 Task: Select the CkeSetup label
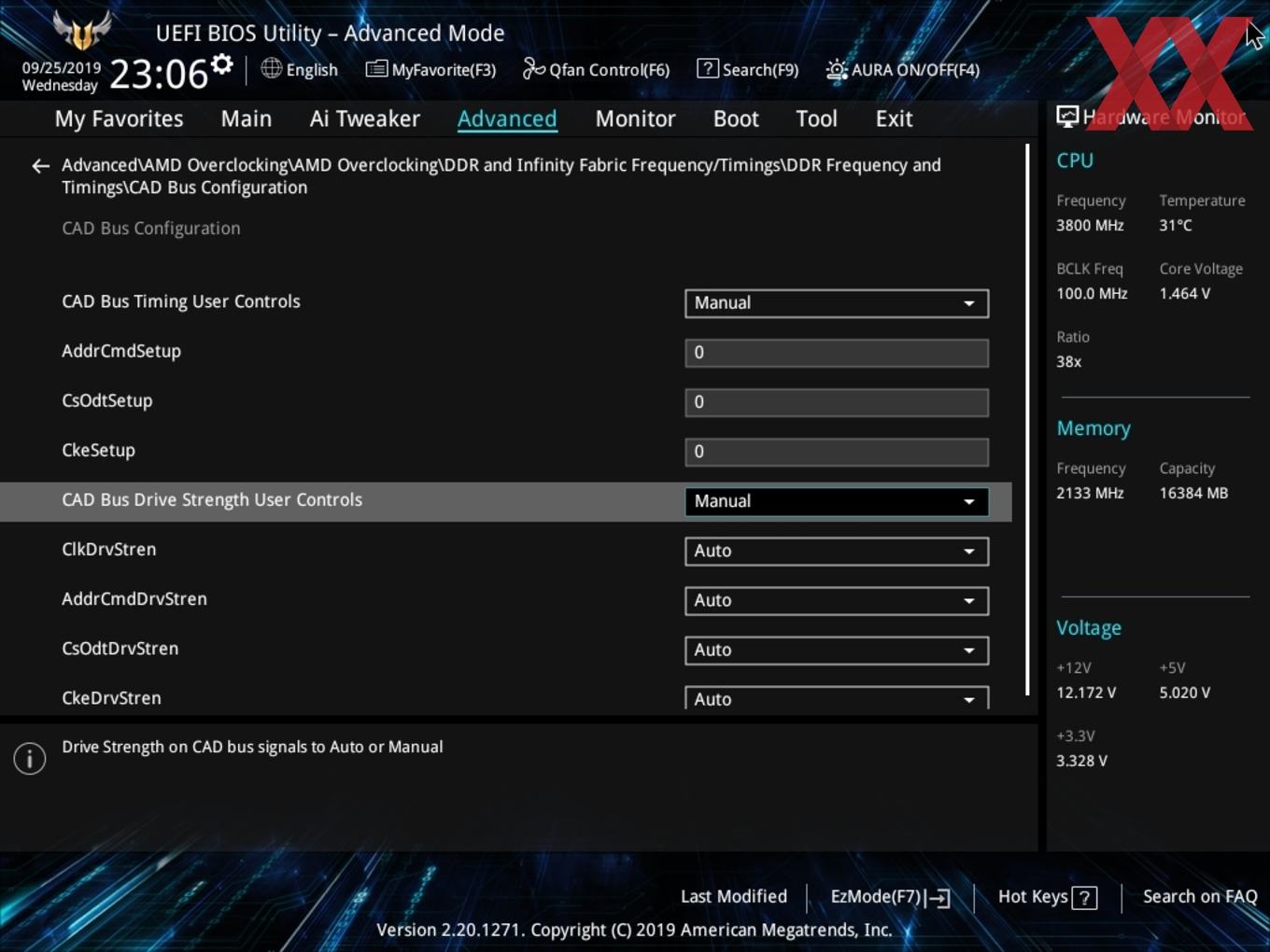(99, 451)
